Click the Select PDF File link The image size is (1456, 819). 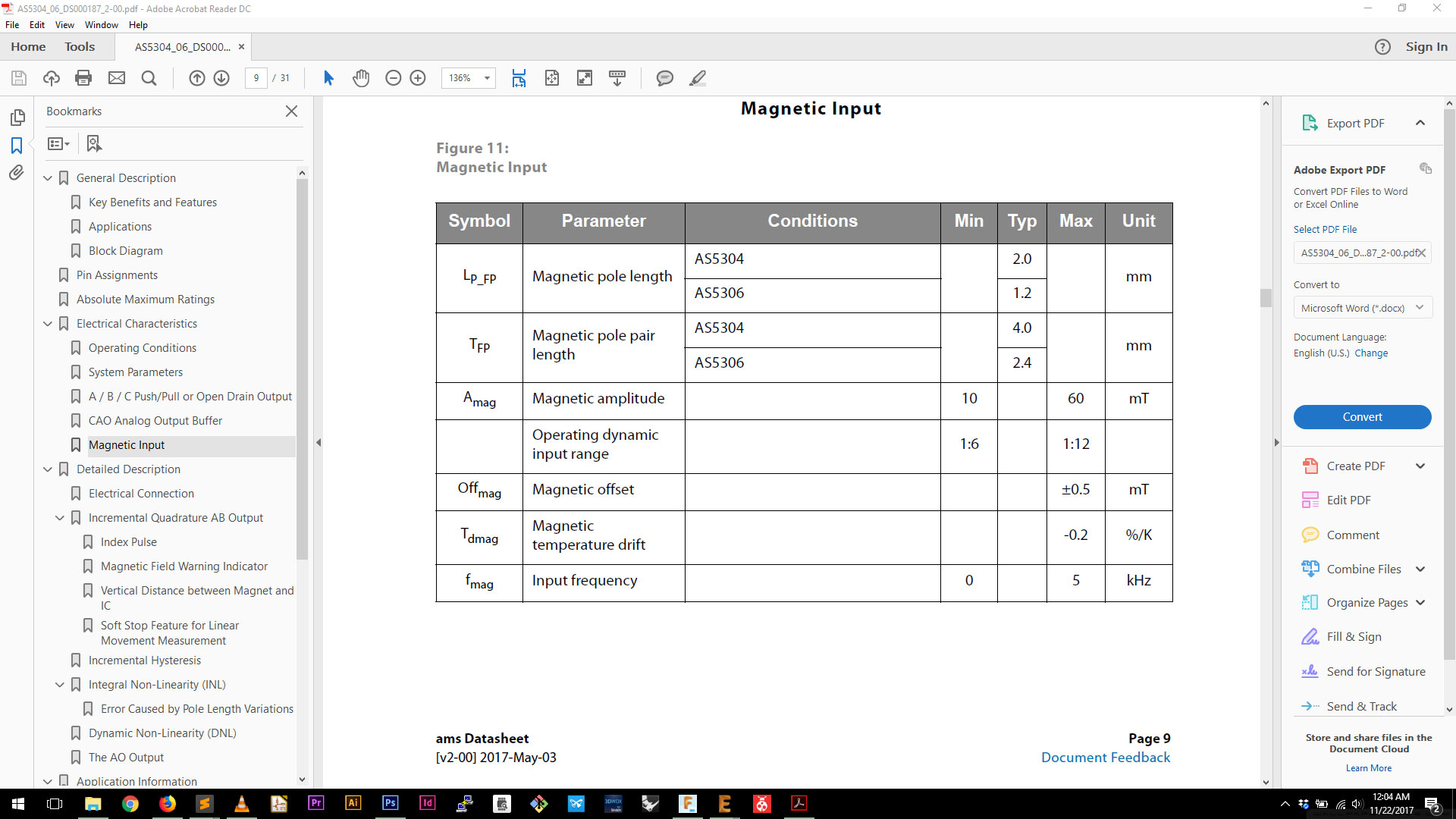click(1325, 229)
